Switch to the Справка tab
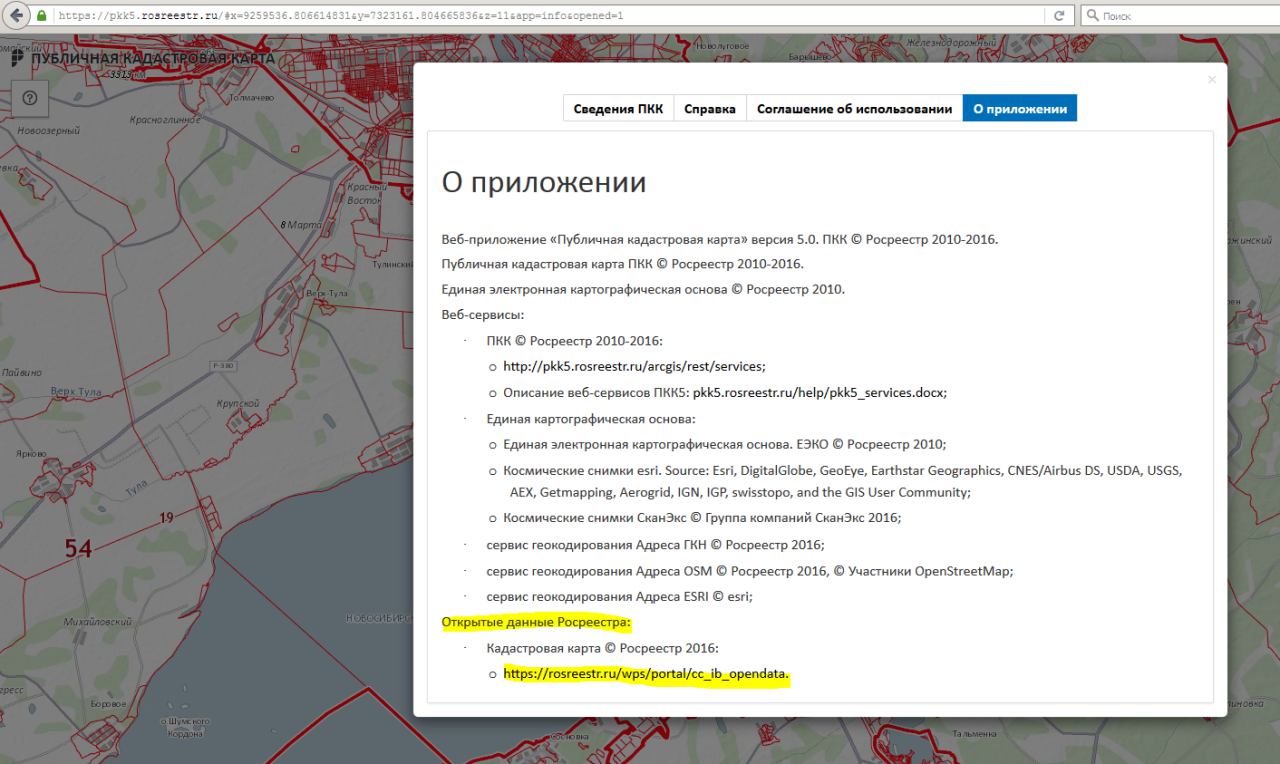The width and height of the screenshot is (1280, 764). point(710,109)
